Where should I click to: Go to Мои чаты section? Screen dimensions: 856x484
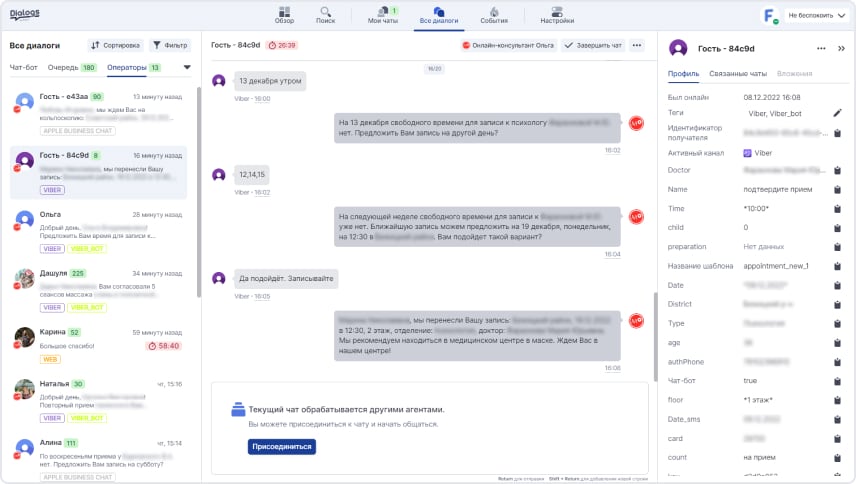pos(383,15)
